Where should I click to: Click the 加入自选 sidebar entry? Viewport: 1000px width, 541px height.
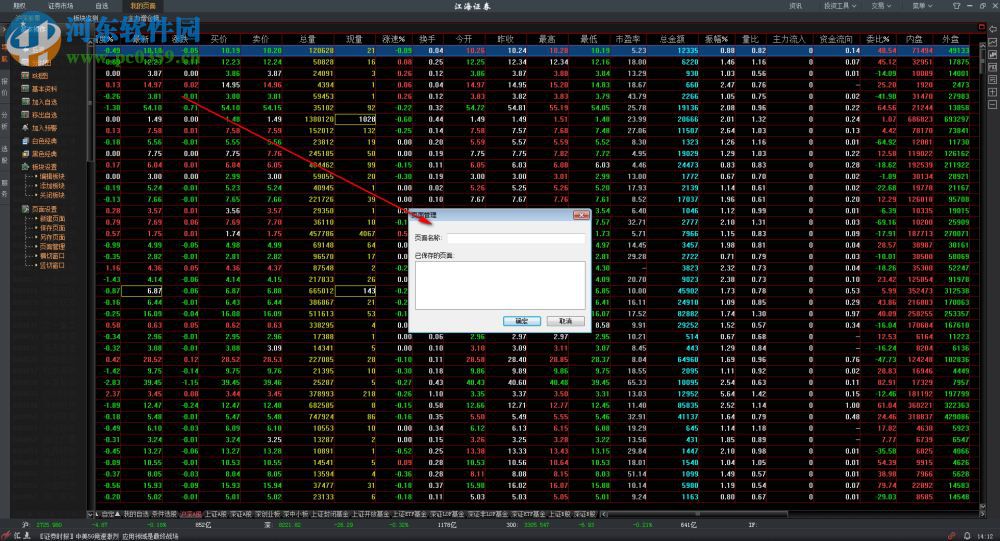click(x=44, y=102)
